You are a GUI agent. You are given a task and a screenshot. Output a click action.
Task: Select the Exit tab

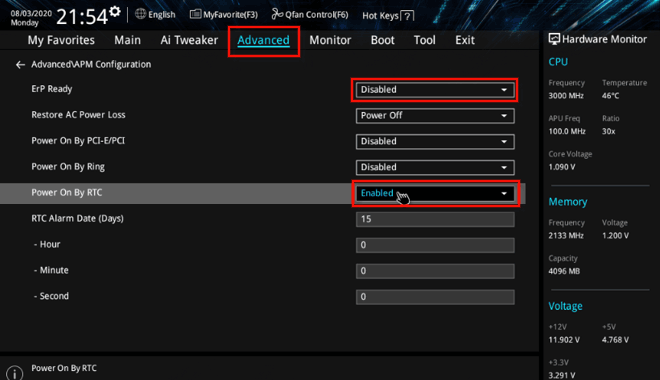pyautogui.click(x=465, y=40)
